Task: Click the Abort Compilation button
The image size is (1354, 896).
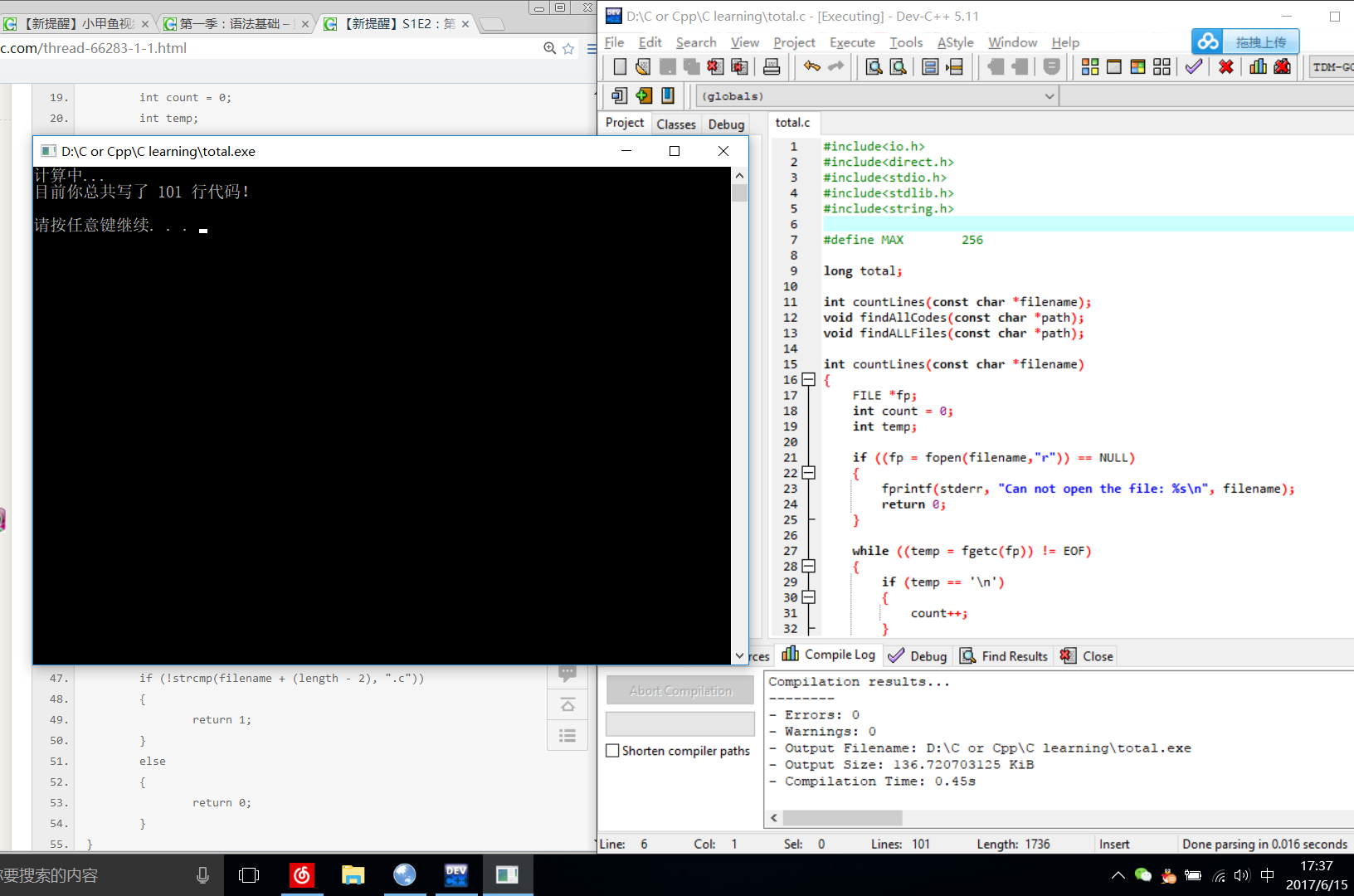Action: 680,690
